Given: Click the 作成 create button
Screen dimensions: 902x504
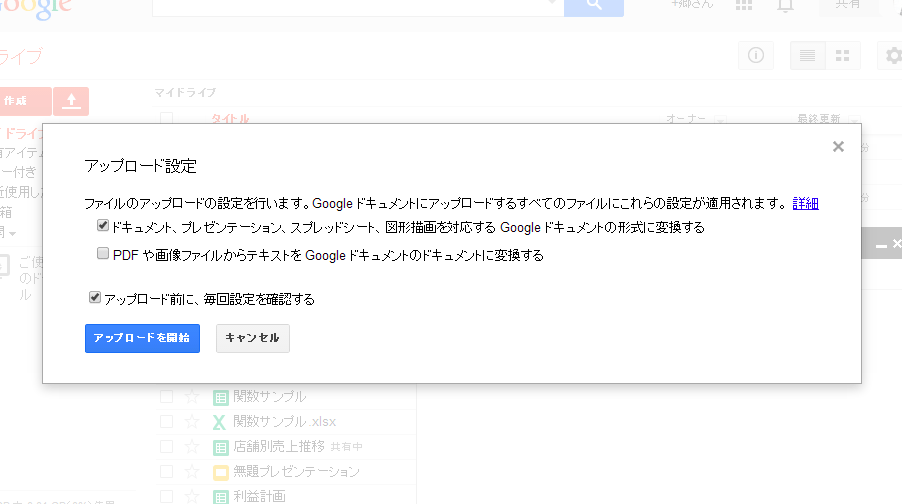Looking at the screenshot, I should 24,101.
